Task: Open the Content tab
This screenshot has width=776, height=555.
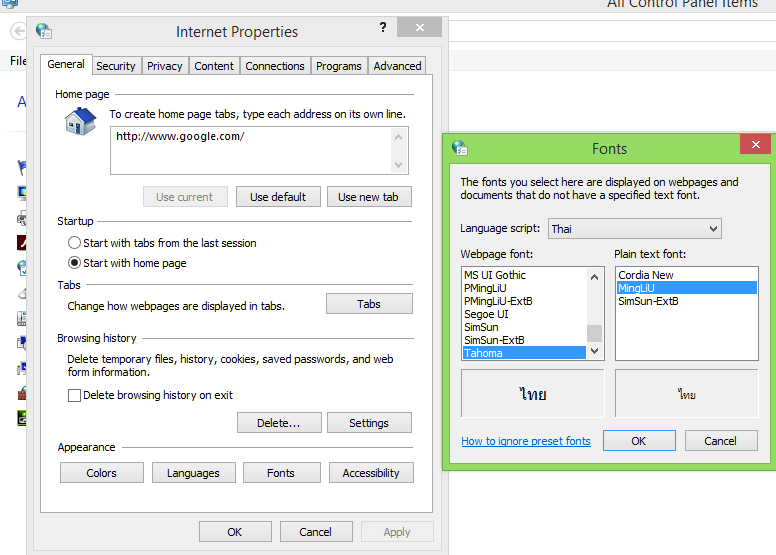Action: (x=214, y=66)
